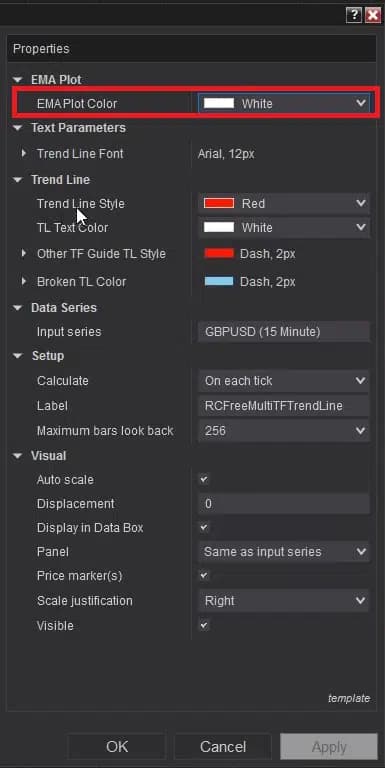Click the Label text field
The image size is (385, 768).
click(284, 406)
